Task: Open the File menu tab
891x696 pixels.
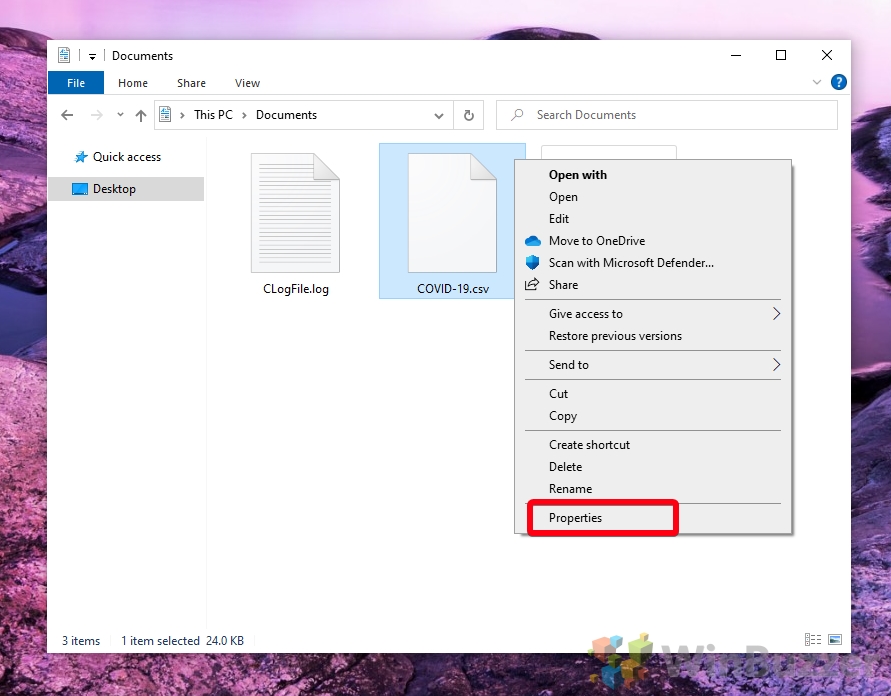Action: pos(75,83)
